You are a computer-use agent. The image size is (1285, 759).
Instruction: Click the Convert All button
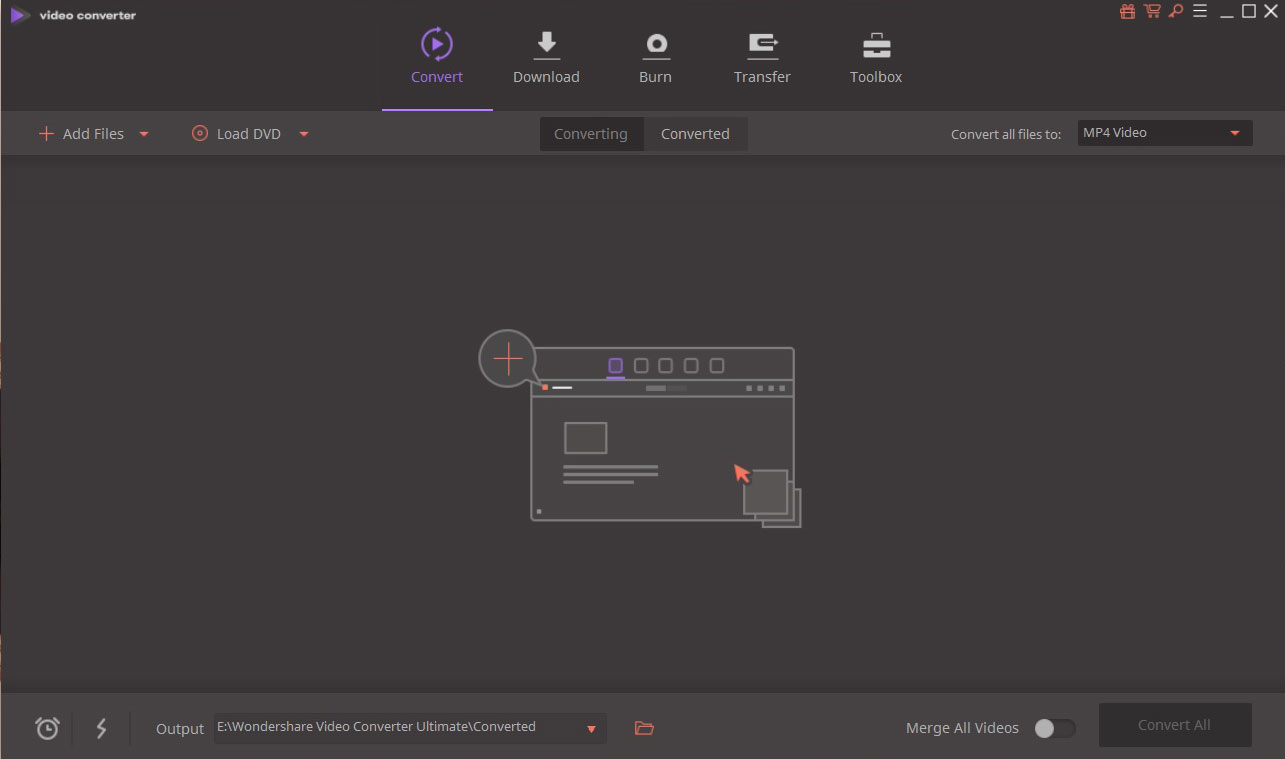pyautogui.click(x=1175, y=725)
